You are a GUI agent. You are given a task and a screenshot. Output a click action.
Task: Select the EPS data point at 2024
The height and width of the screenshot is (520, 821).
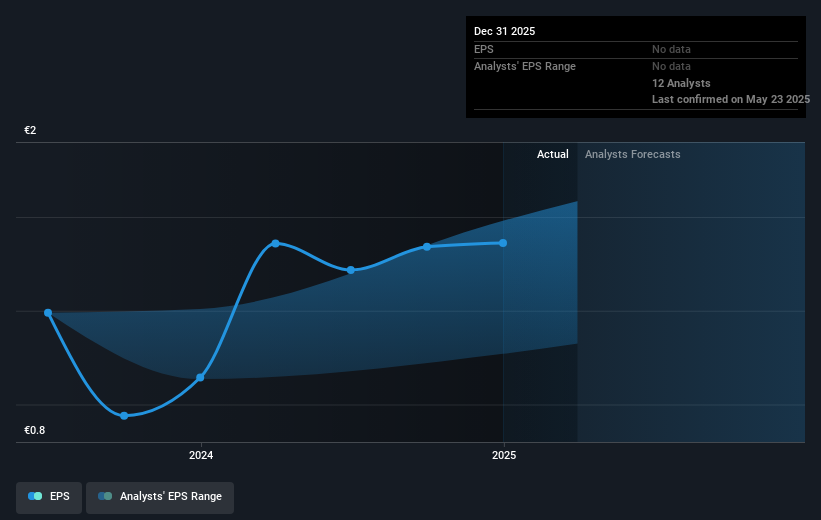tap(200, 378)
